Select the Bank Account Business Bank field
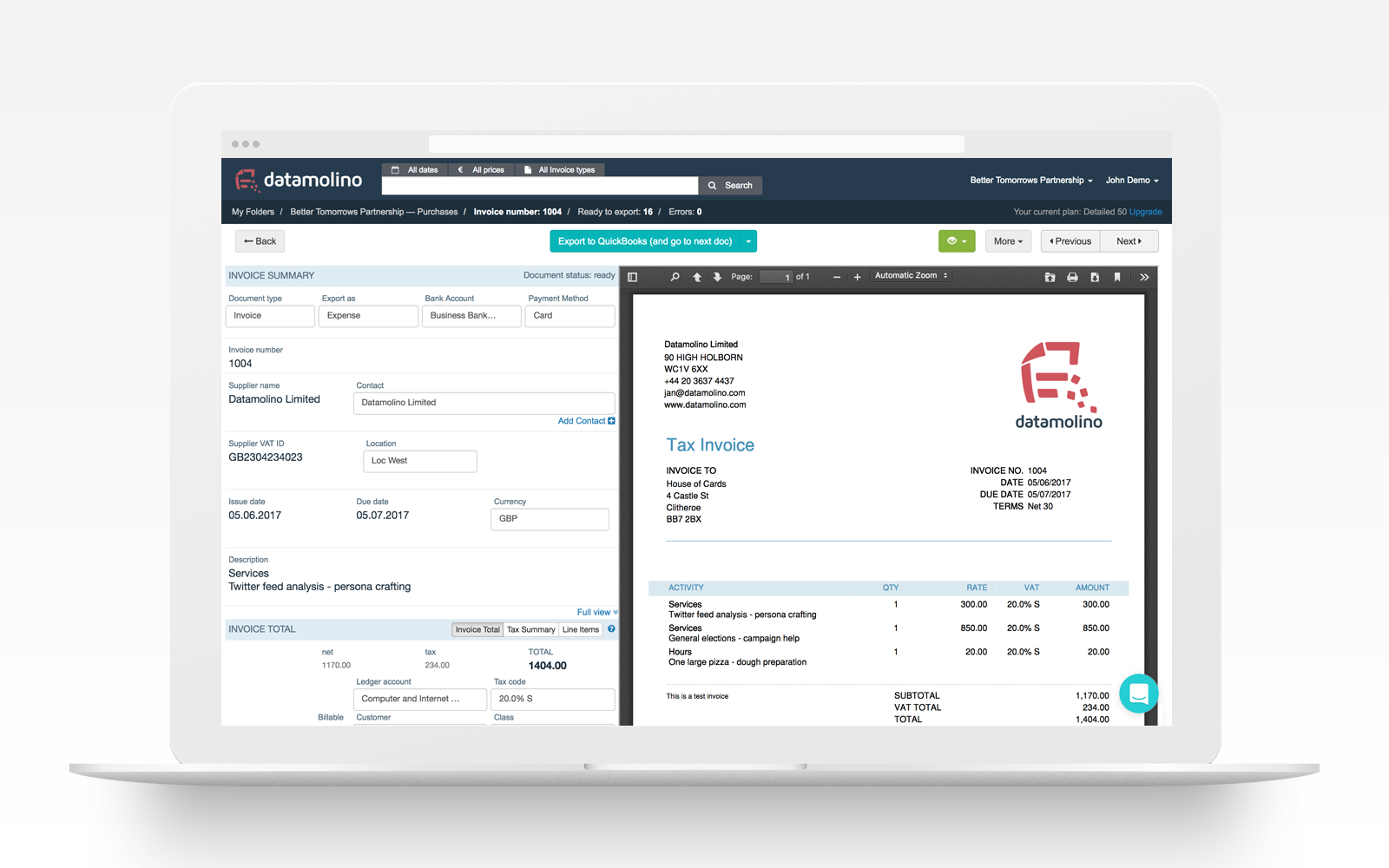This screenshot has height=868, width=1389. point(471,316)
